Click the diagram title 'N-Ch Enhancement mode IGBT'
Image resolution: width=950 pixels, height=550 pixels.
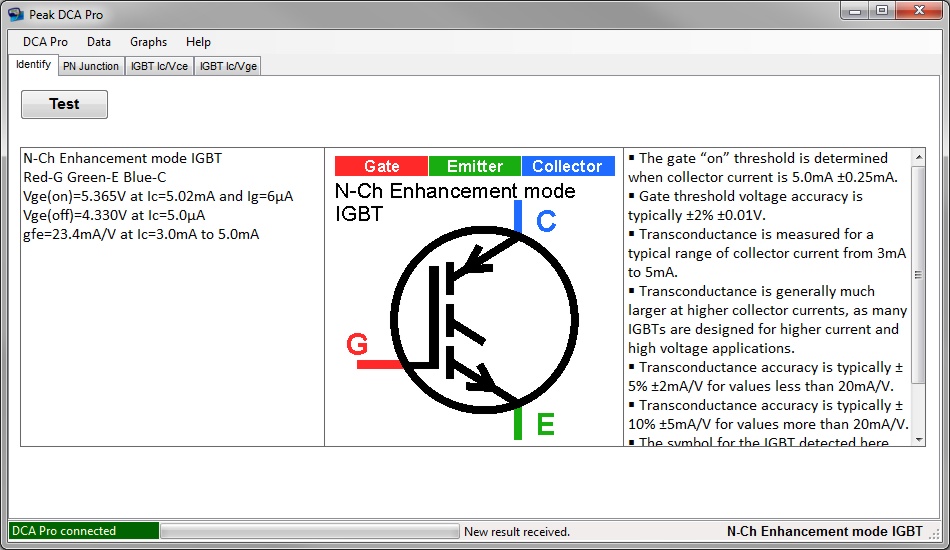click(455, 202)
